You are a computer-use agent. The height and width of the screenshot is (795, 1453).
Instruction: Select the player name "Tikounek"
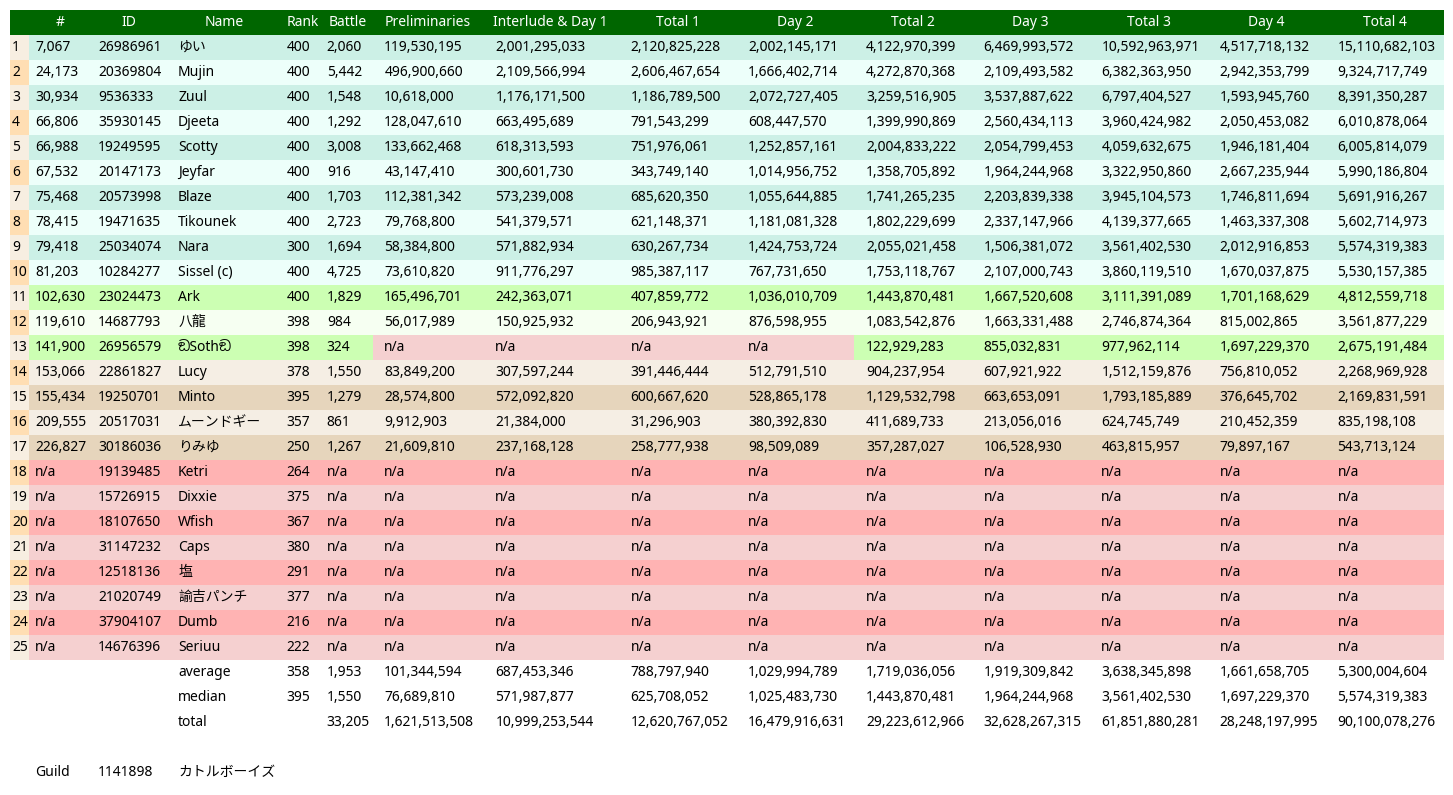coord(207,221)
